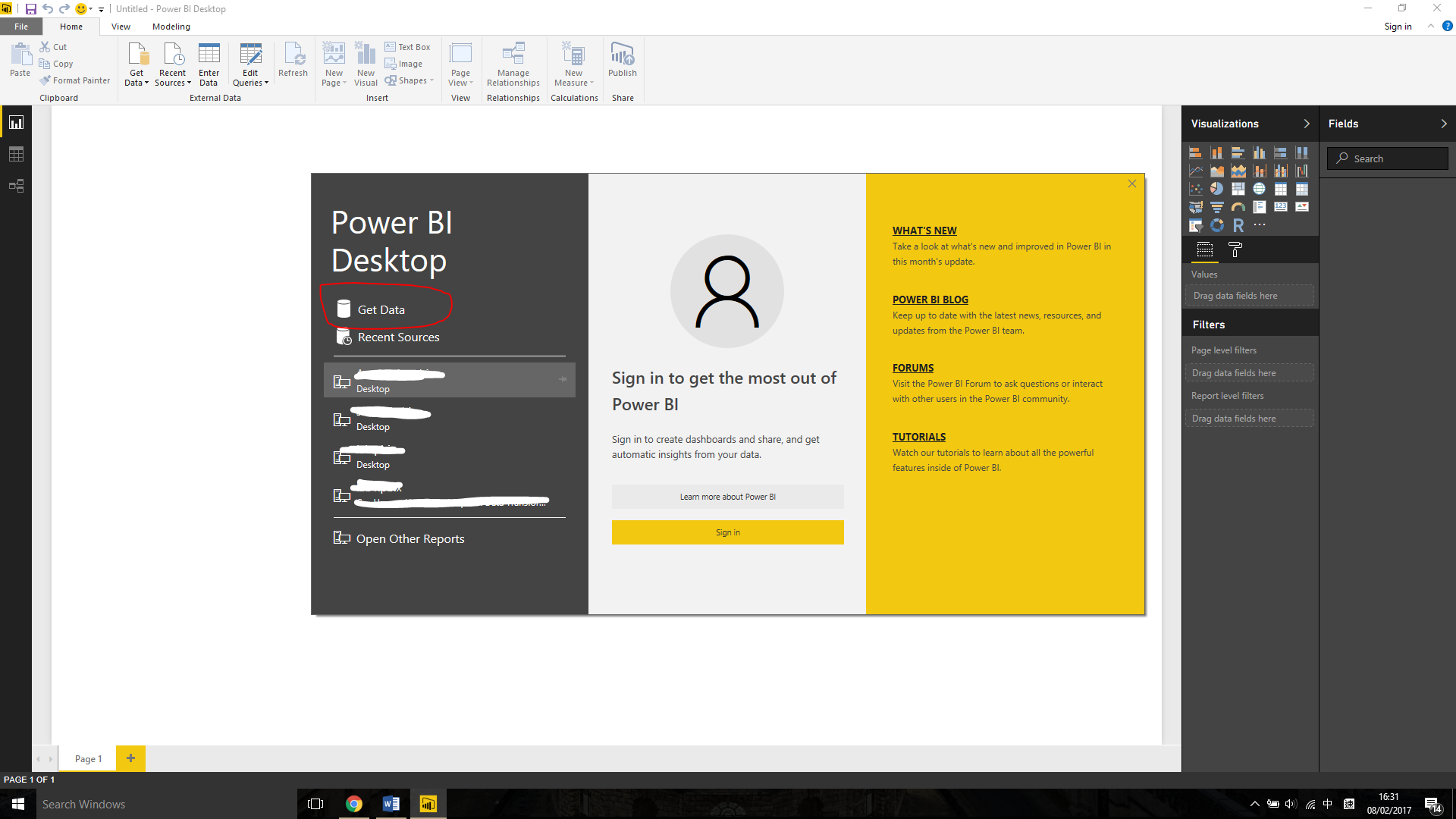Select the R script visual
The image size is (1456, 819).
tap(1238, 225)
